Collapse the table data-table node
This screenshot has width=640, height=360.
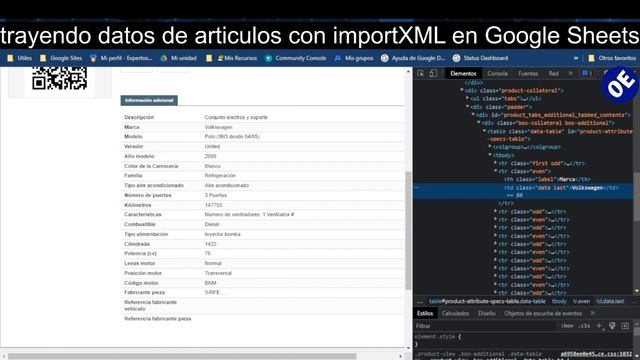point(484,131)
